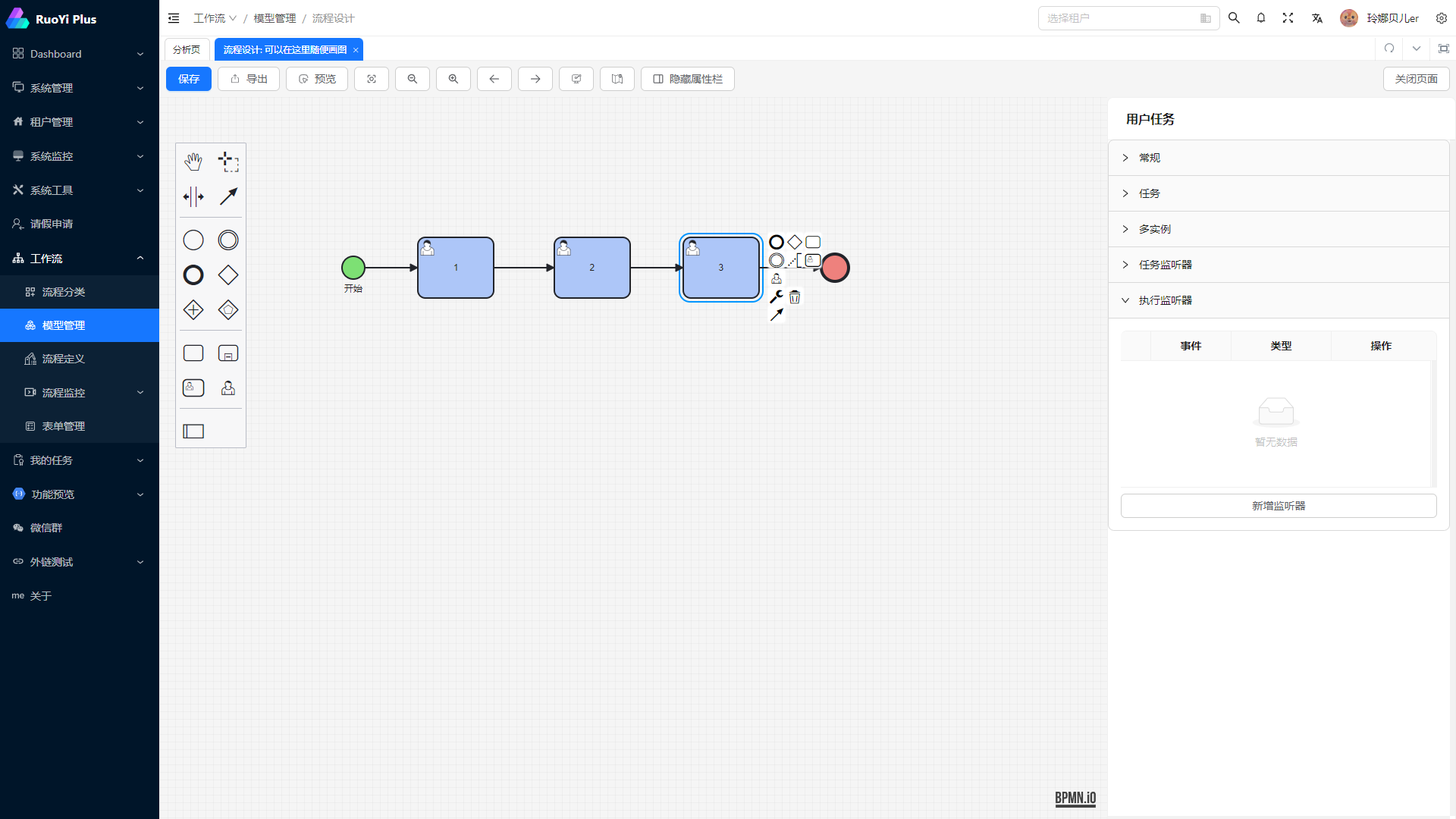Click the pool/lane container icon
1456x819 pixels.
click(193, 431)
